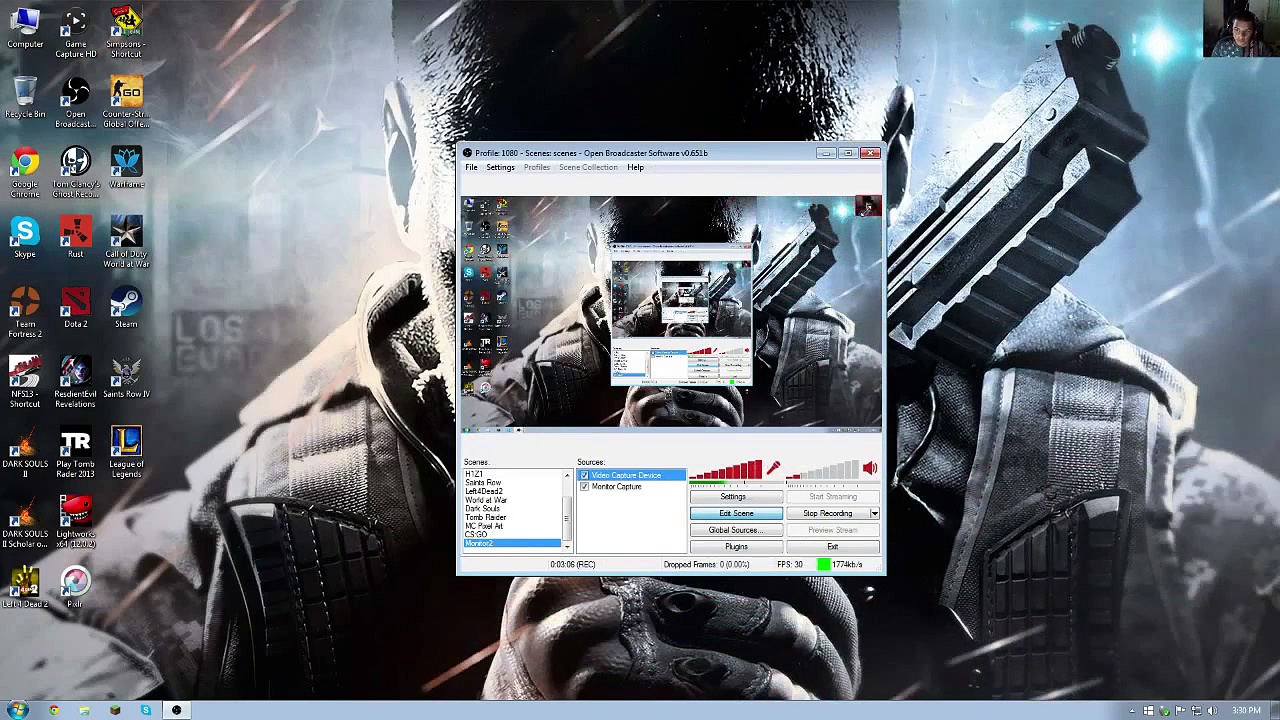
Task: Click the Edit Scene button
Action: click(736, 513)
